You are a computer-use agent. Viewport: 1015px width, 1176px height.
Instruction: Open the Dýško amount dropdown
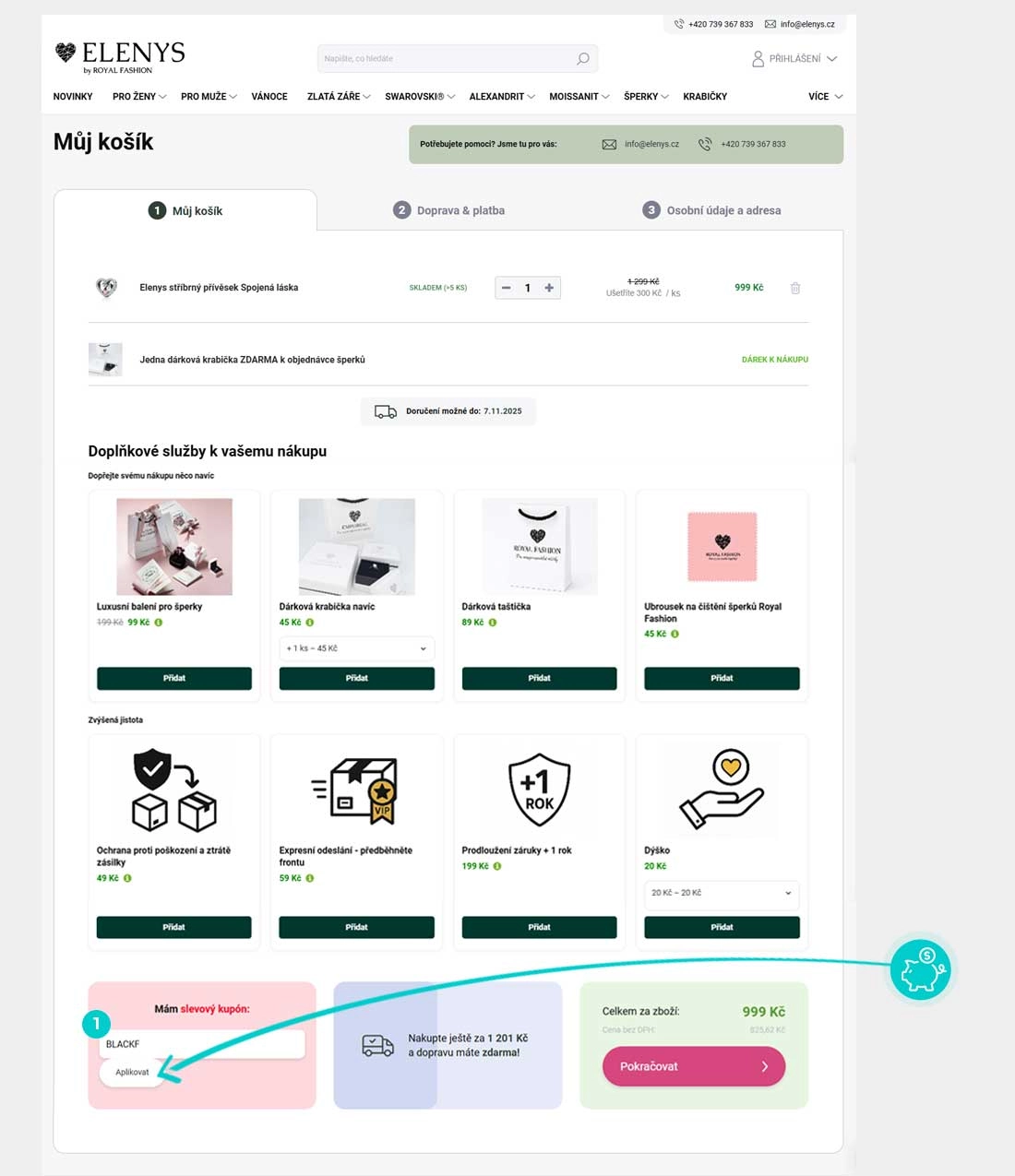pos(722,893)
